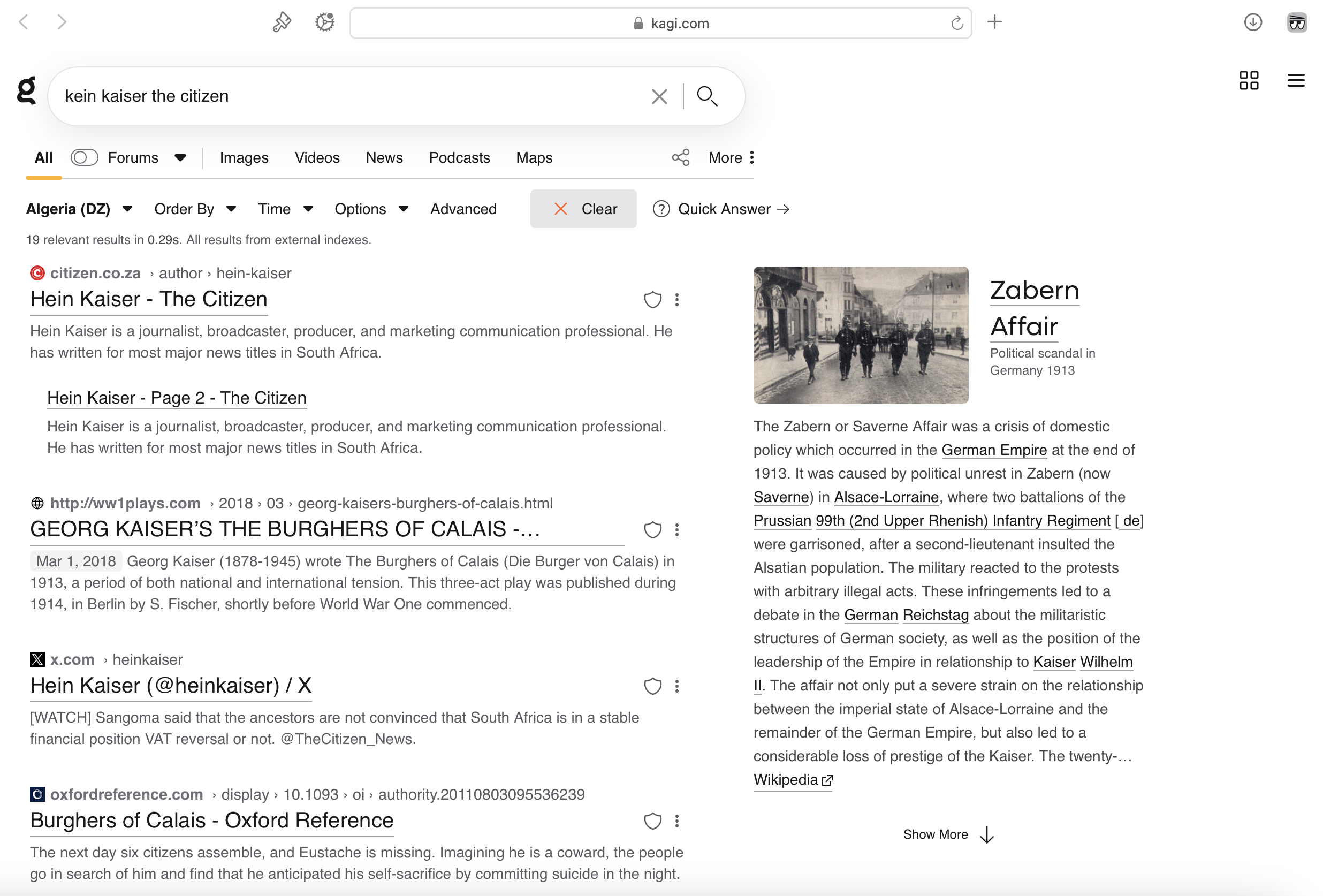Click shield icon for Hein Kaiser result

click(652, 299)
